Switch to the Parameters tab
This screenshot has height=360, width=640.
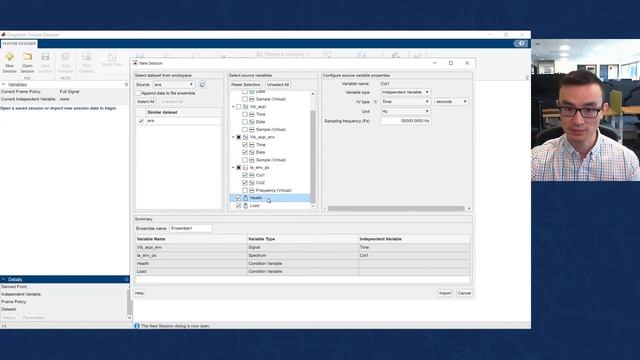tap(33, 318)
